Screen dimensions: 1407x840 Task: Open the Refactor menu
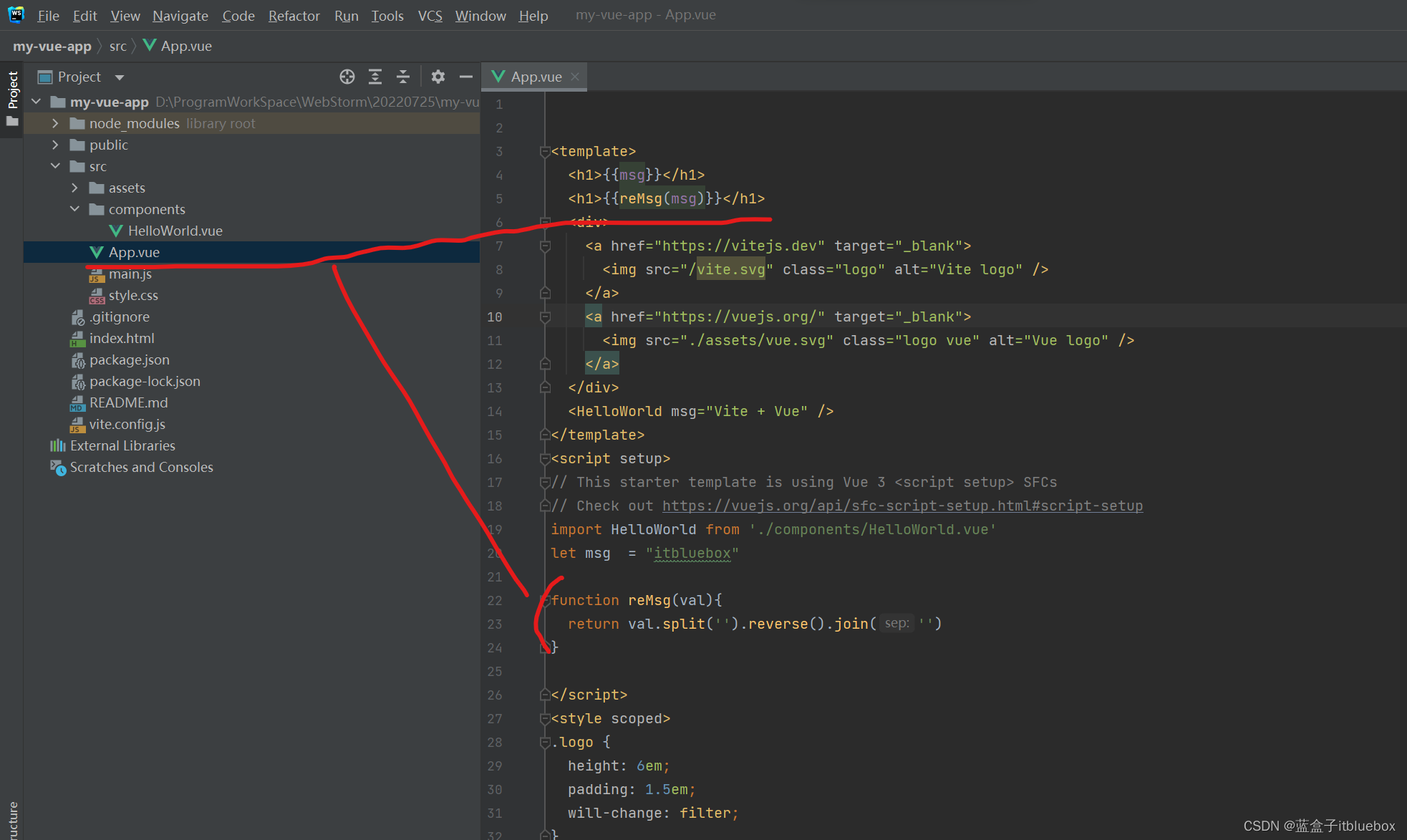click(294, 15)
